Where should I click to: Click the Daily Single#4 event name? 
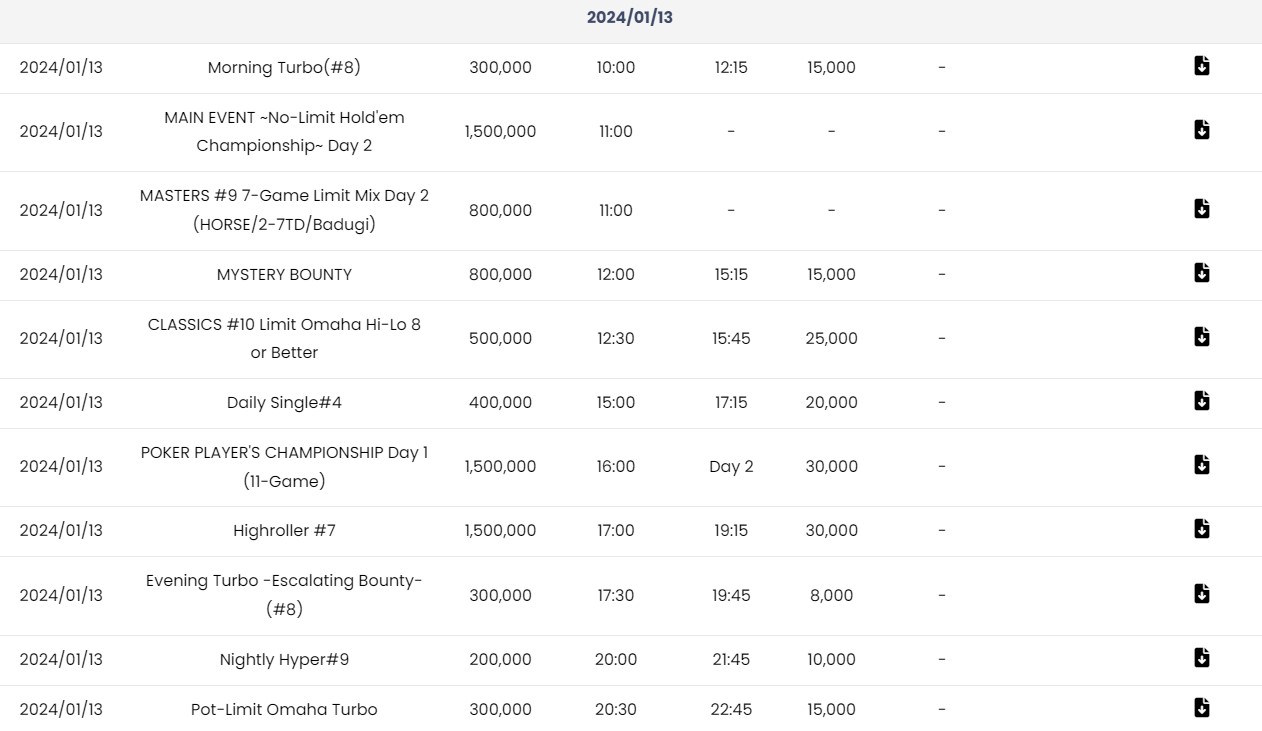[284, 402]
